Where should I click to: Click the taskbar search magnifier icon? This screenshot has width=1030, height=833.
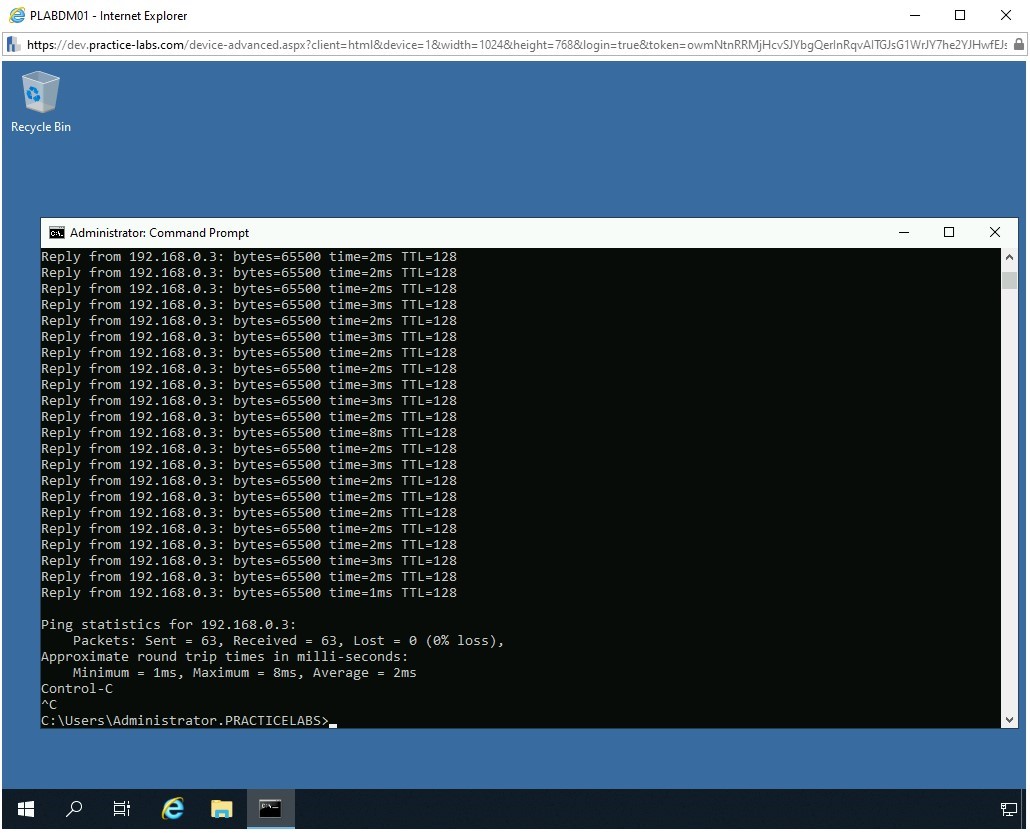(x=74, y=809)
